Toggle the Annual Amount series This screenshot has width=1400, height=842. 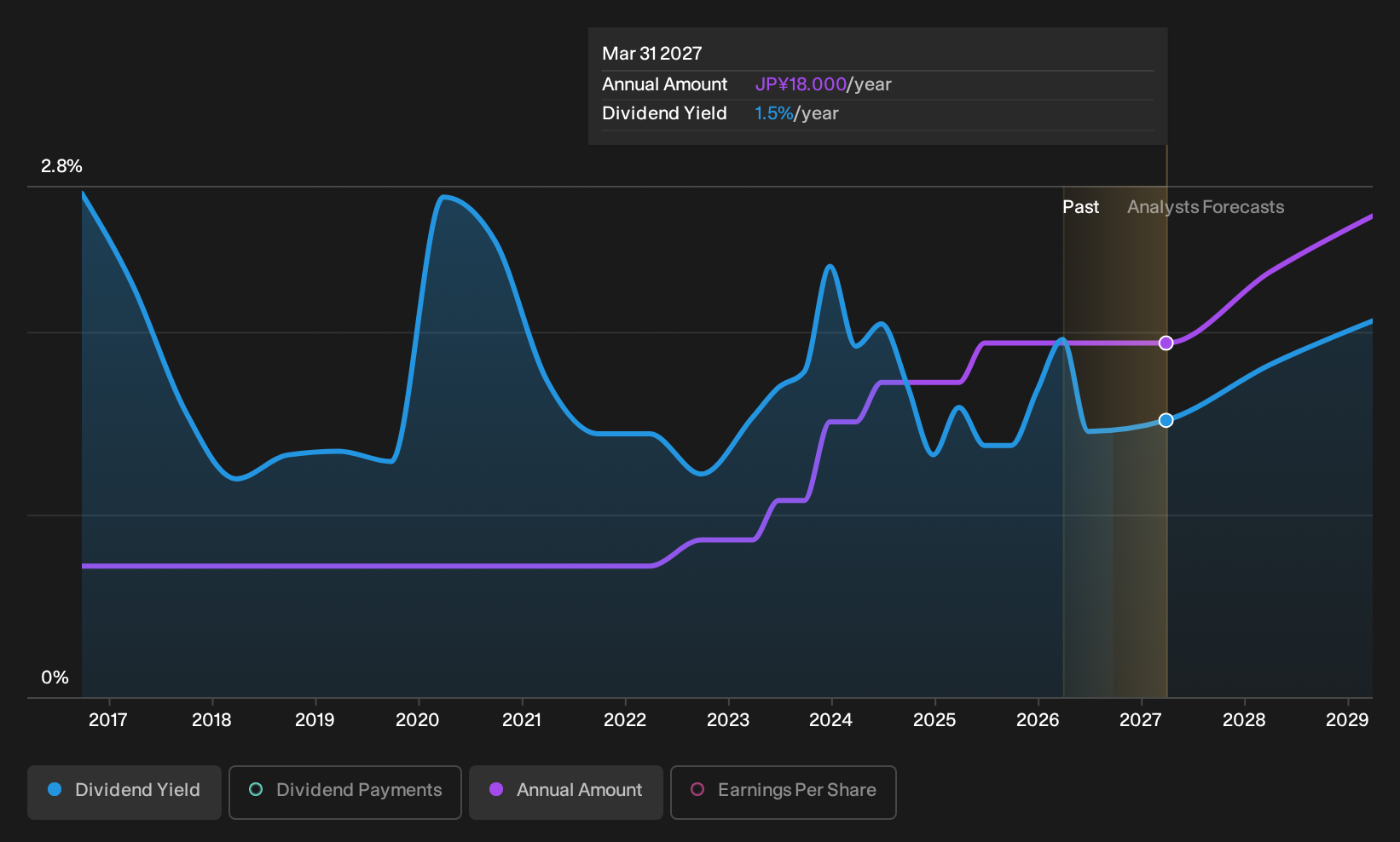coord(566,793)
